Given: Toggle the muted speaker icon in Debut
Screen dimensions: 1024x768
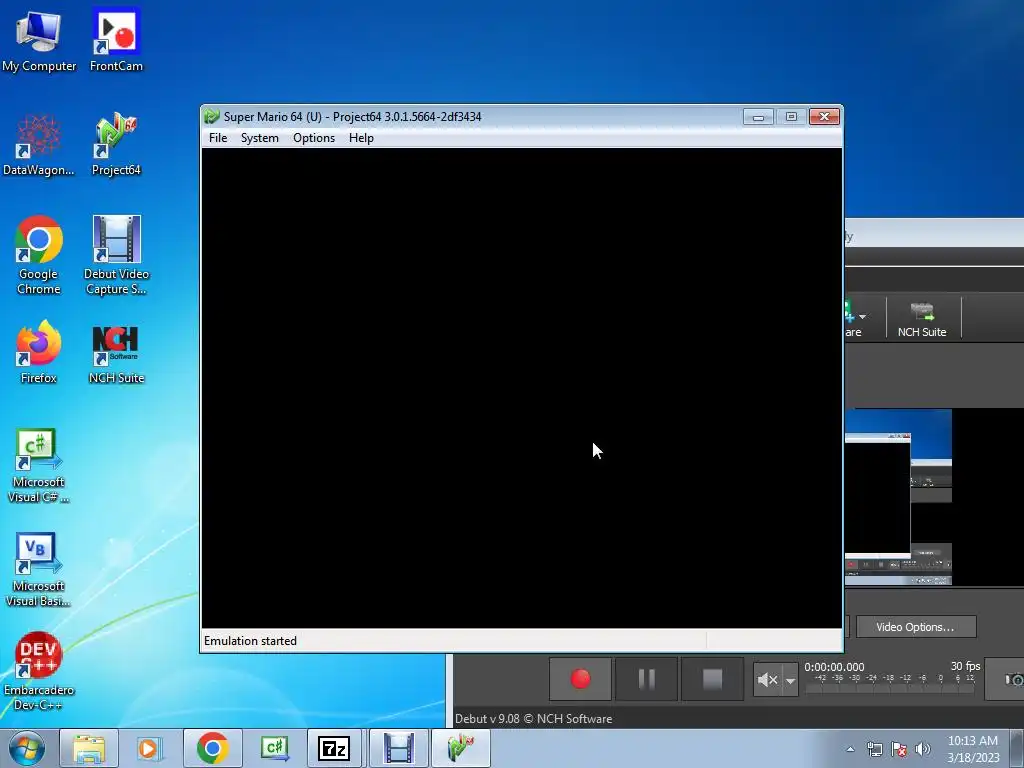Looking at the screenshot, I should pos(767,680).
